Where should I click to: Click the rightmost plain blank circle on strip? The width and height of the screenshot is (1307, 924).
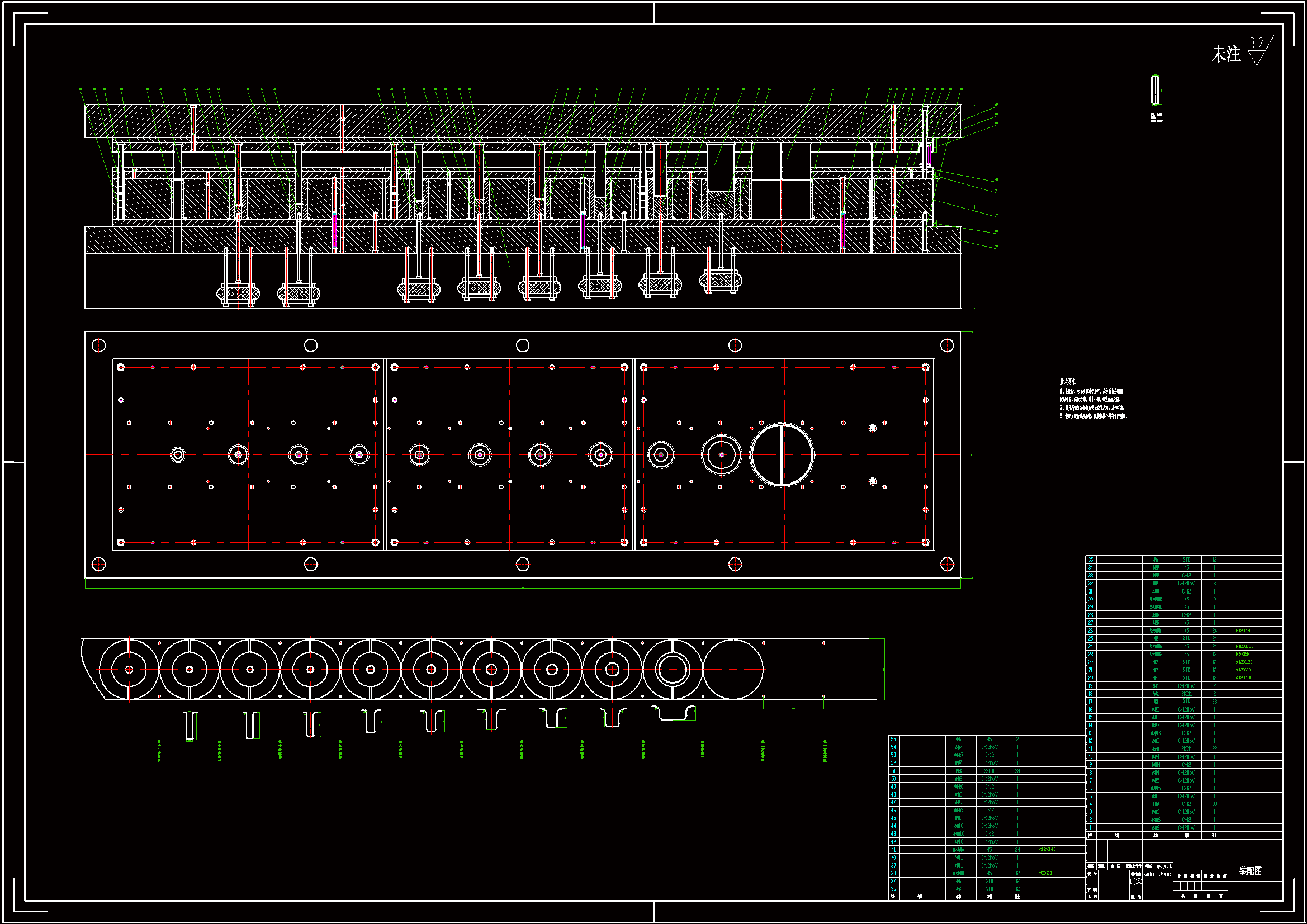pyautogui.click(x=733, y=670)
